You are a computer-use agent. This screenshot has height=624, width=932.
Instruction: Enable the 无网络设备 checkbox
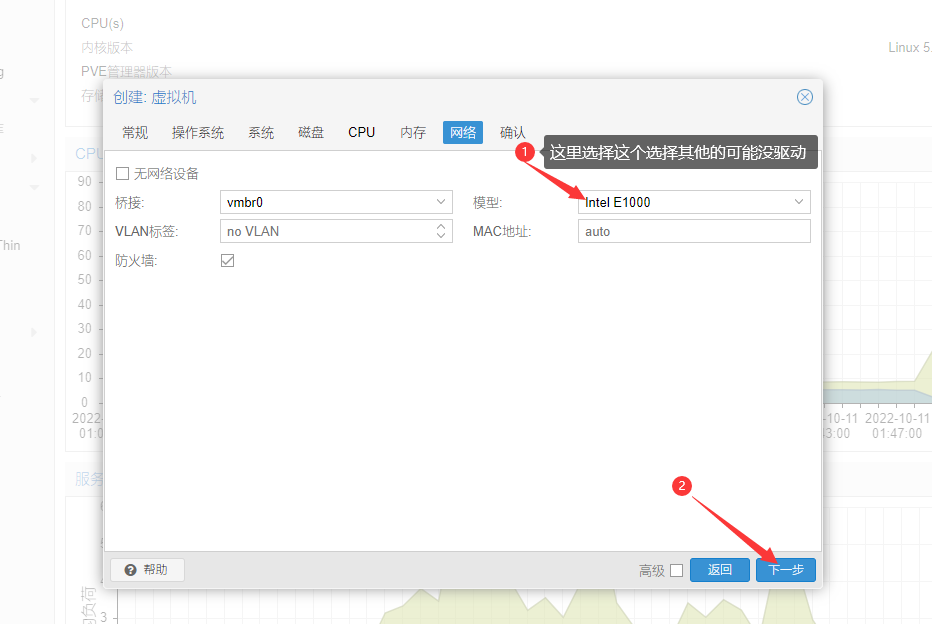pos(122,174)
